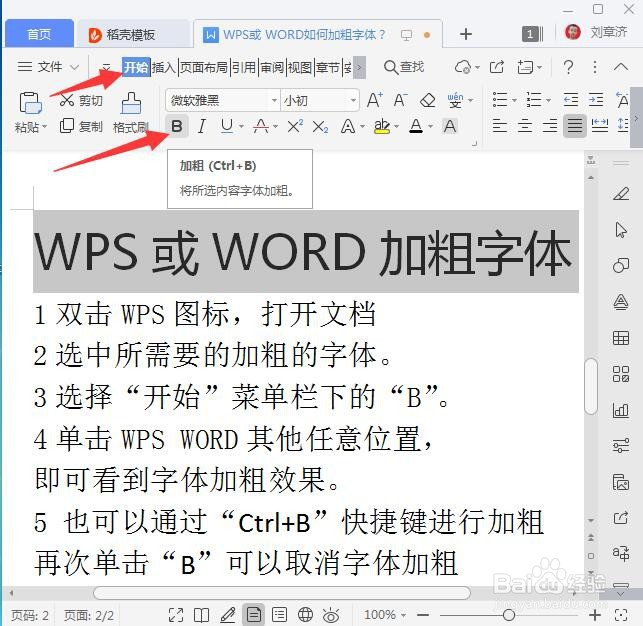Image resolution: width=643 pixels, height=626 pixels.
Task: Toggle character shading button
Action: (x=450, y=126)
